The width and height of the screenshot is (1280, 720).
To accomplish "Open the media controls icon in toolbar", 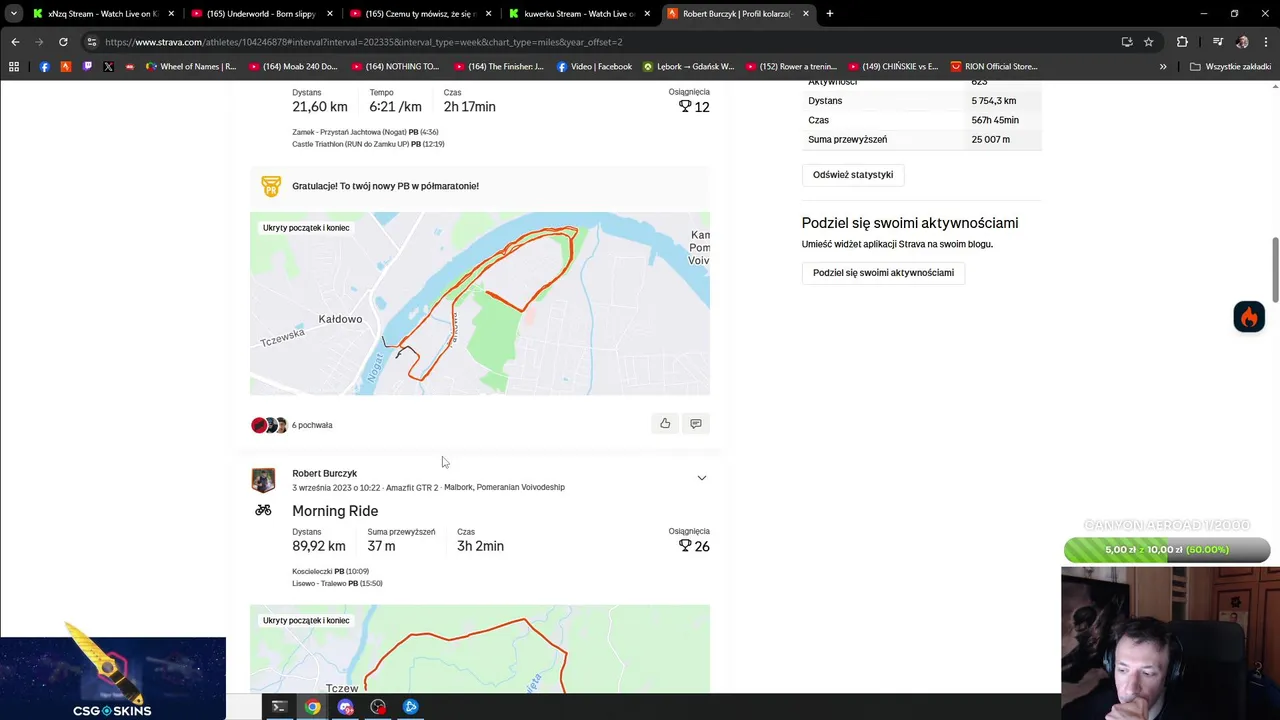I will click(x=1217, y=42).
